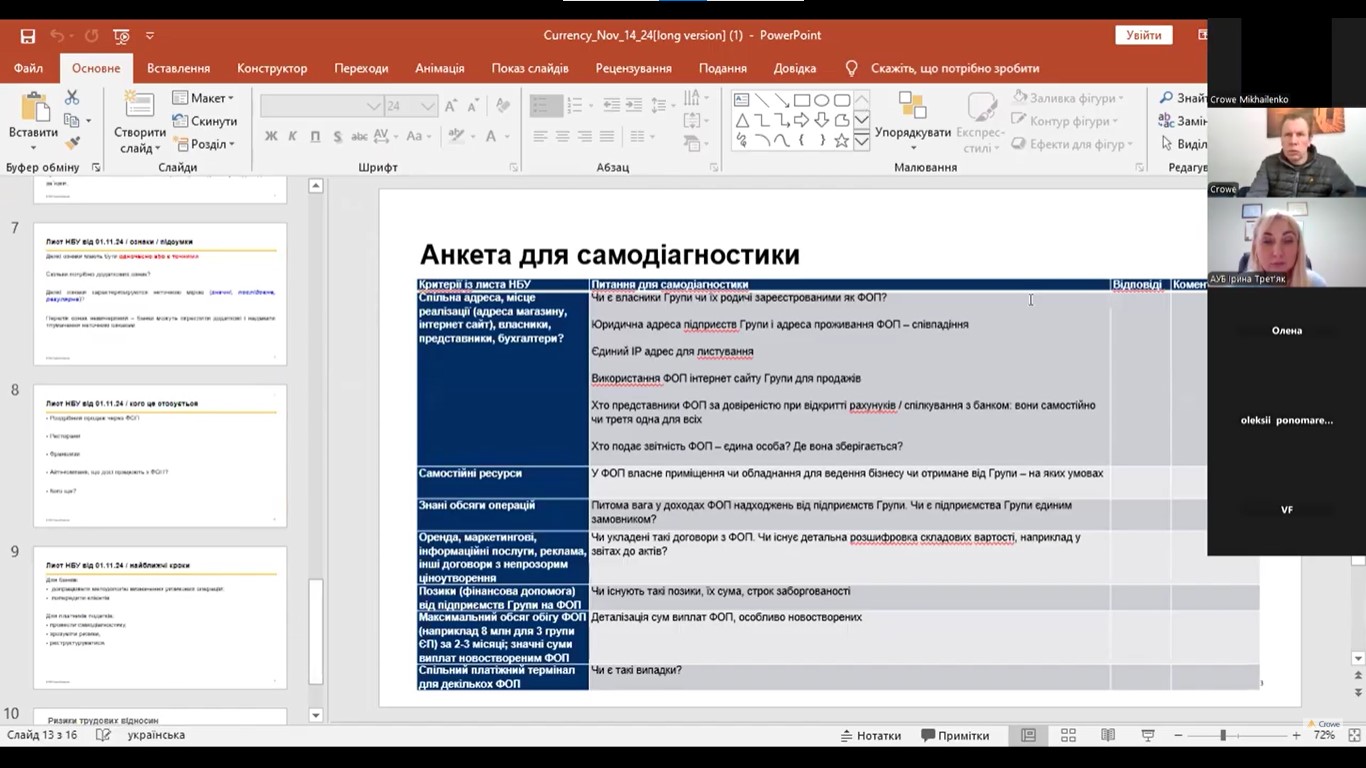Image resolution: width=1366 pixels, height=768 pixels.
Task: Click the Format Painter brush icon
Action: pos(72,144)
